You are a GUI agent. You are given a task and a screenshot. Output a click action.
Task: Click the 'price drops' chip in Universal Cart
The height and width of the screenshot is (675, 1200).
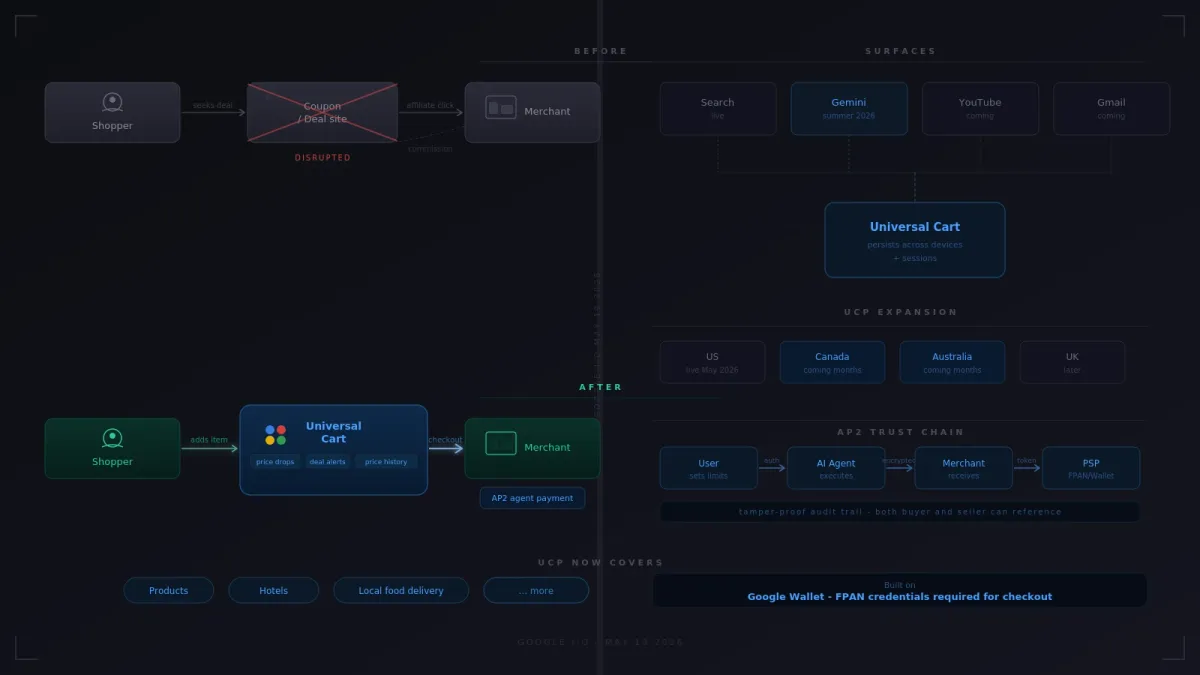click(x=275, y=462)
